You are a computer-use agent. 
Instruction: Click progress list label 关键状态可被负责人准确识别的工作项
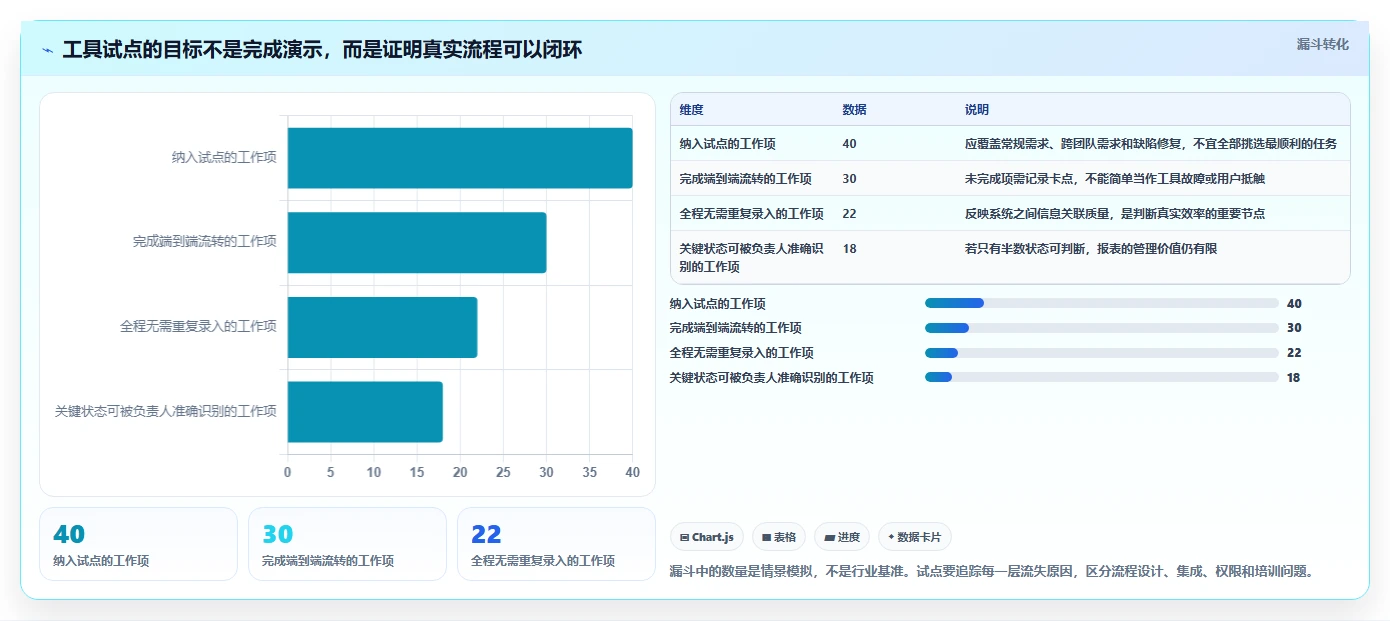click(772, 378)
